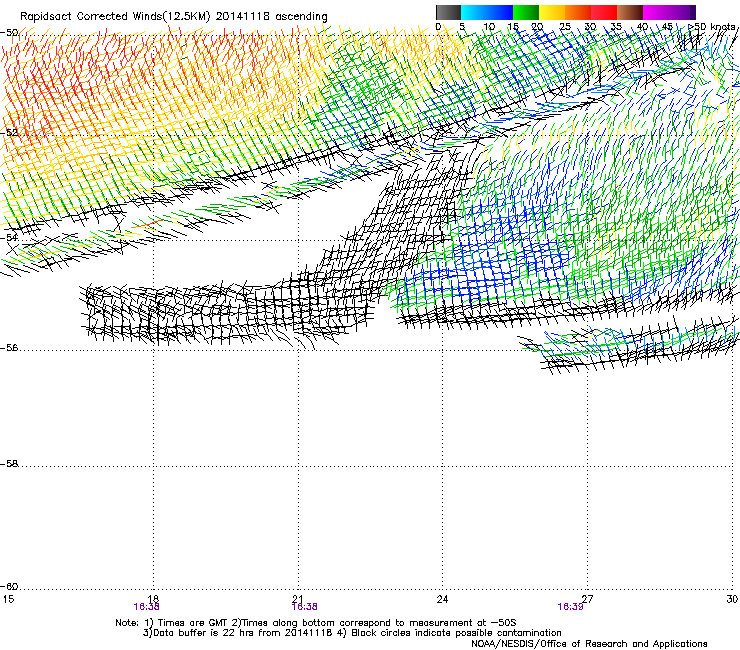
Task: Click the longitude axis label '24'
Action: pos(442,599)
